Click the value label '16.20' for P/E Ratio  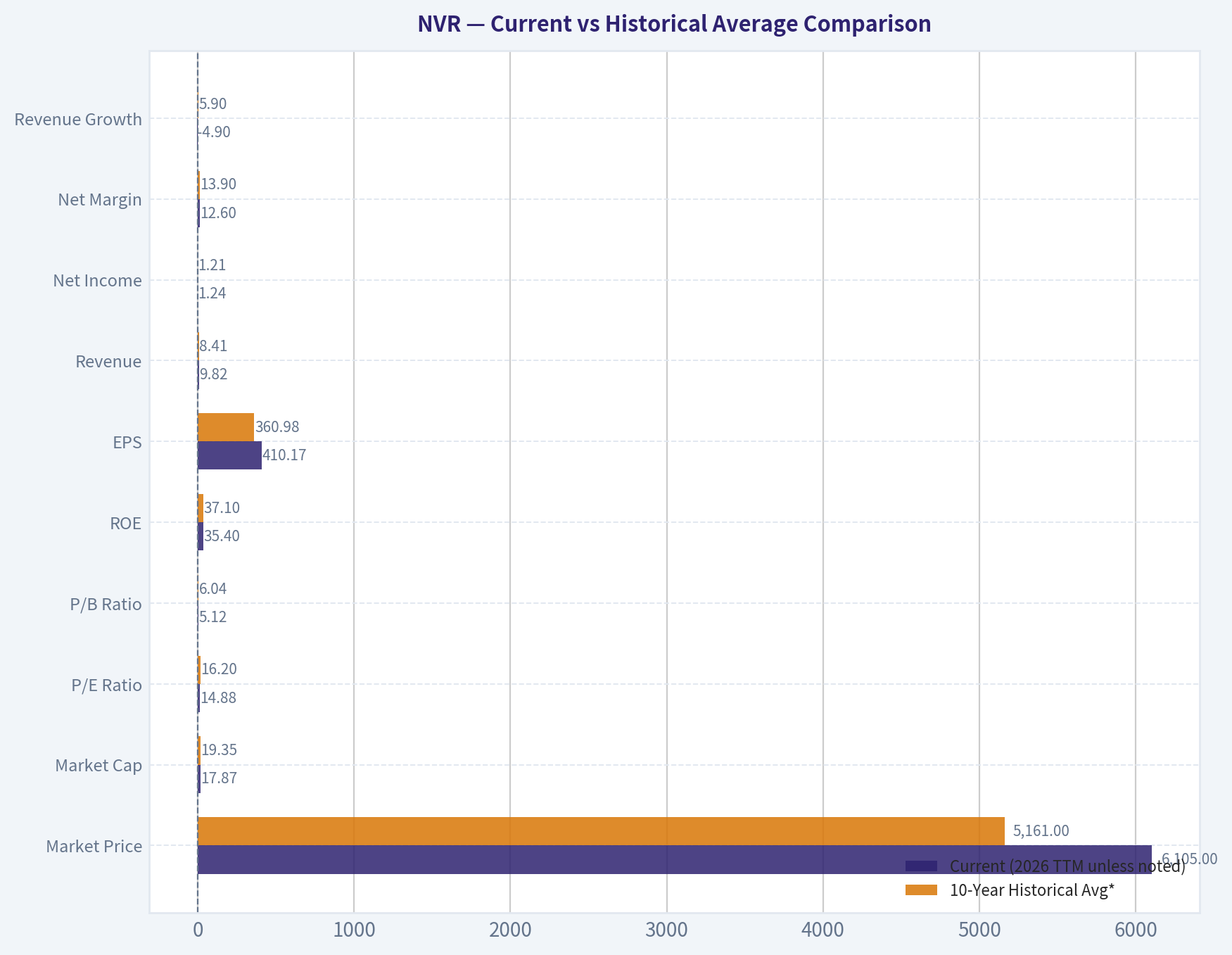point(219,669)
